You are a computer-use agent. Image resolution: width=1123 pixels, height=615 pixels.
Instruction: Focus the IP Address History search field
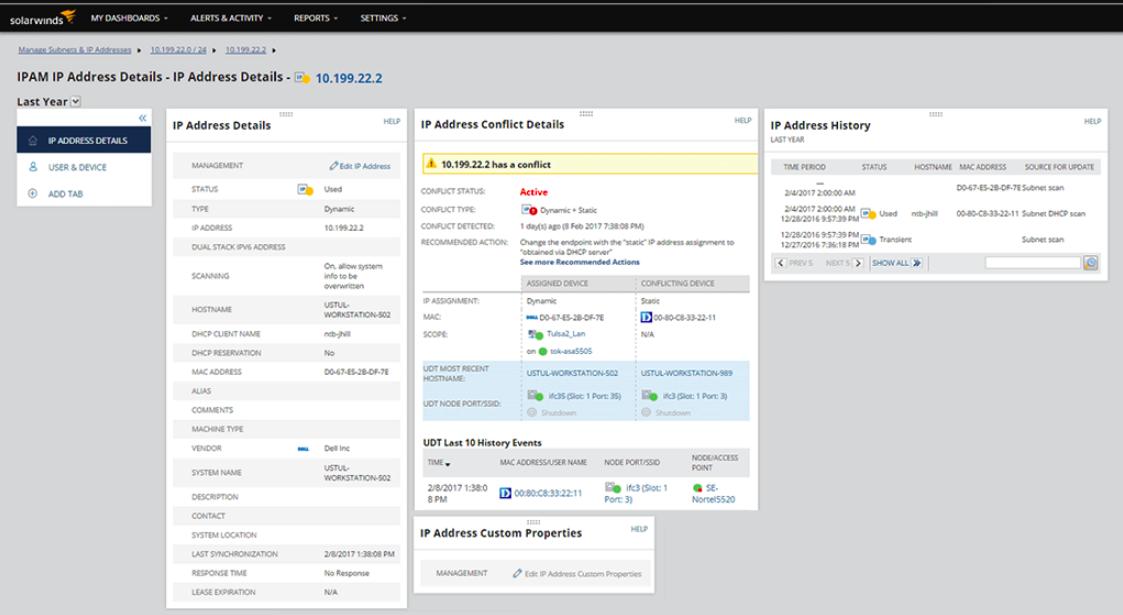(1033, 263)
